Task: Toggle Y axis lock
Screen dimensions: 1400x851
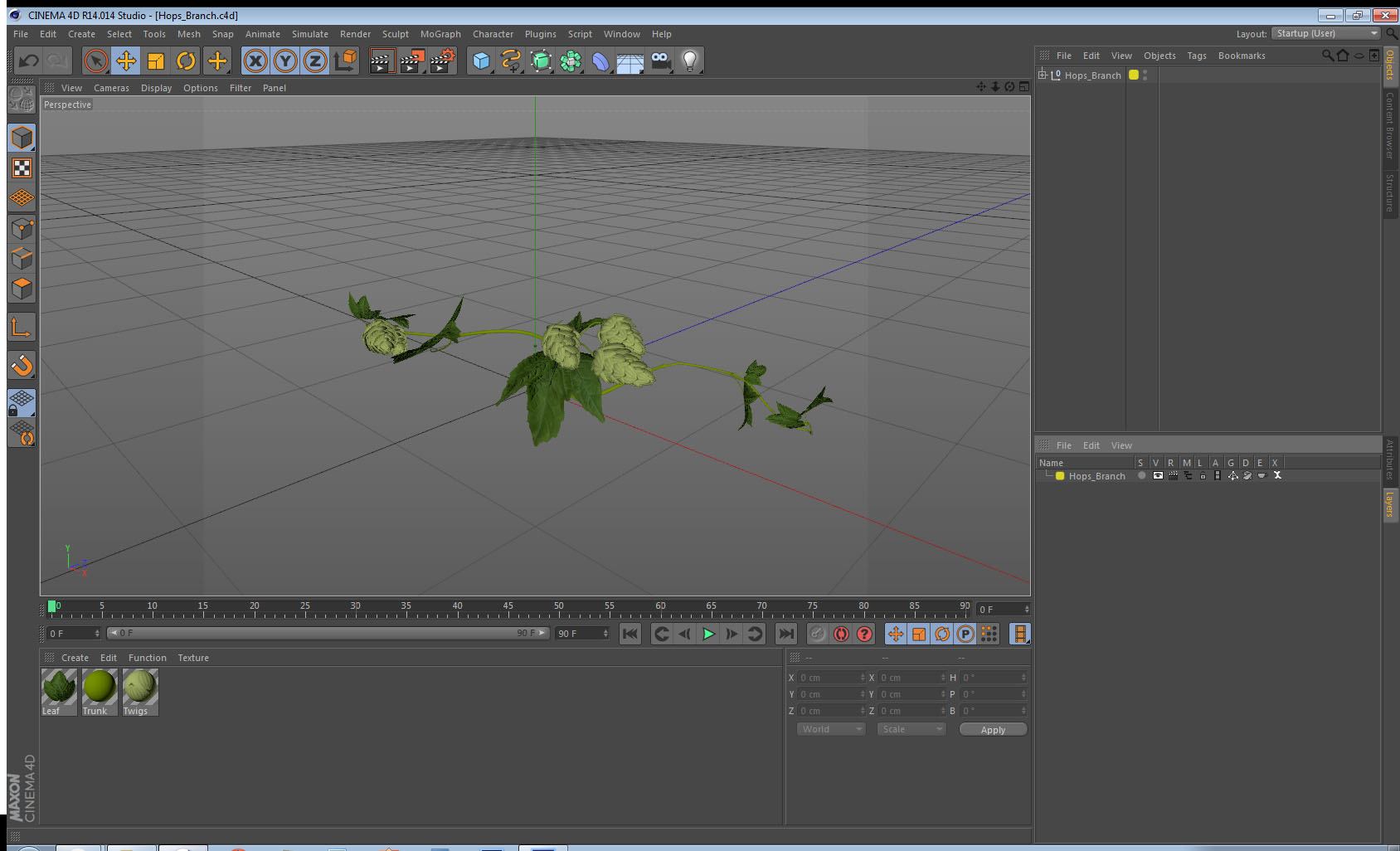Action: click(x=285, y=61)
